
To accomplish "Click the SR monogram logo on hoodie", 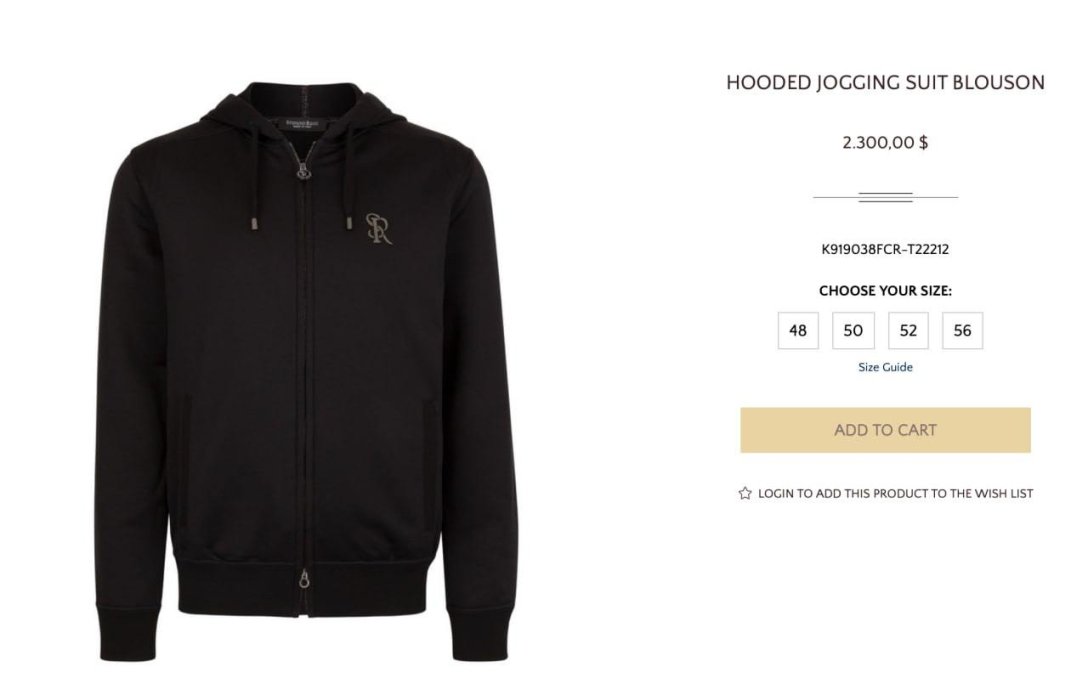I will tap(378, 229).
